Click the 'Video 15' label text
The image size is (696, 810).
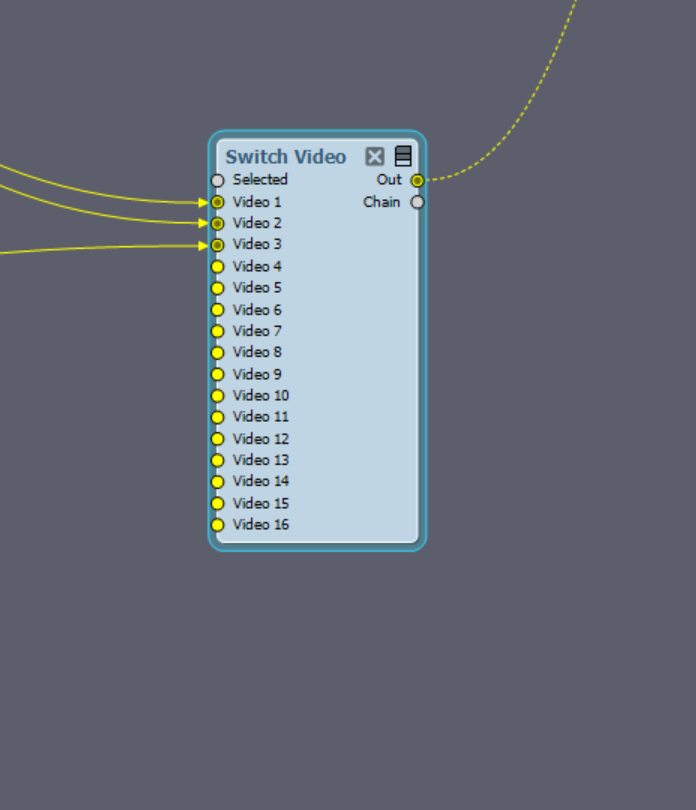261,503
